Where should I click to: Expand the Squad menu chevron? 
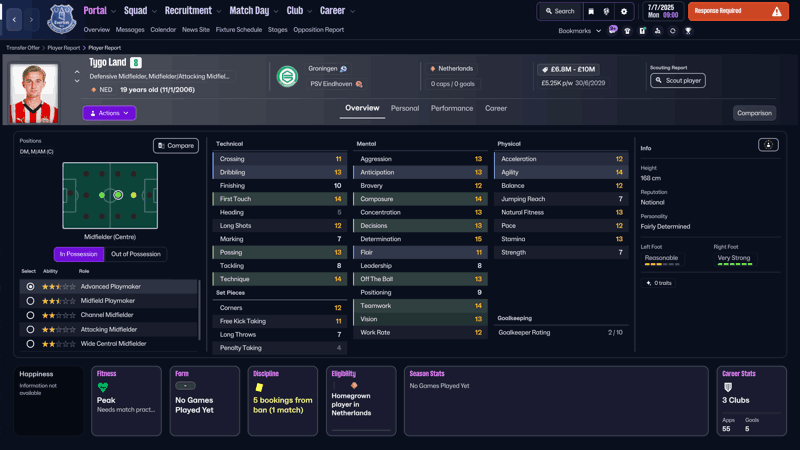[154, 11]
